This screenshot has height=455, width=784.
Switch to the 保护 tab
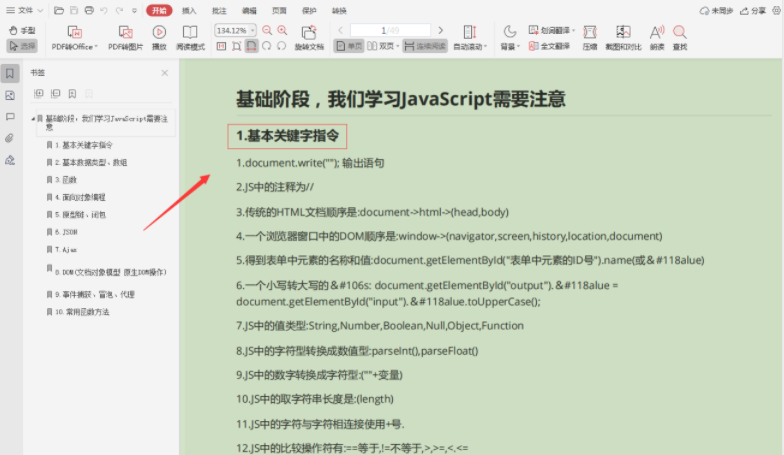click(309, 10)
